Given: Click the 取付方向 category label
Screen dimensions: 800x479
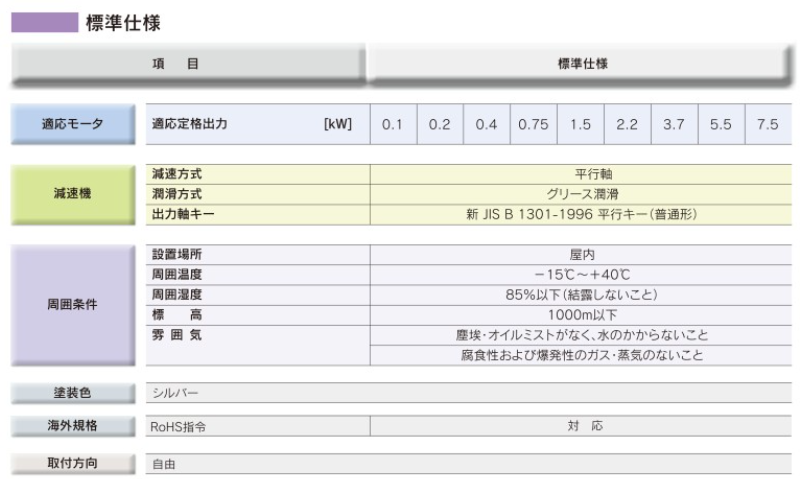Looking at the screenshot, I should [x=72, y=463].
